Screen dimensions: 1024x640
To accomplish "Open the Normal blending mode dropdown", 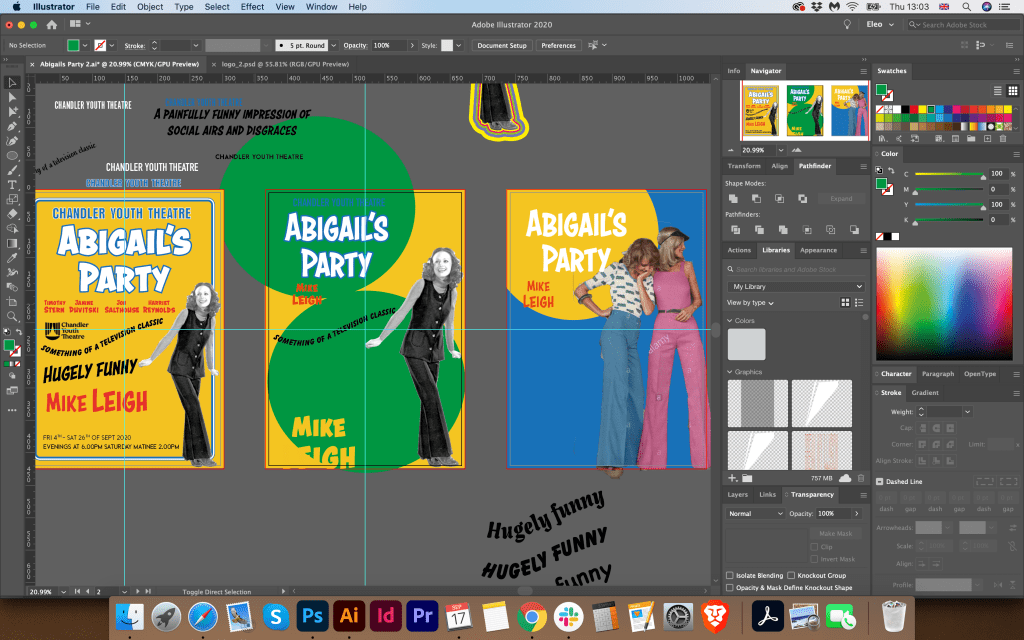I will pyautogui.click(x=755, y=513).
